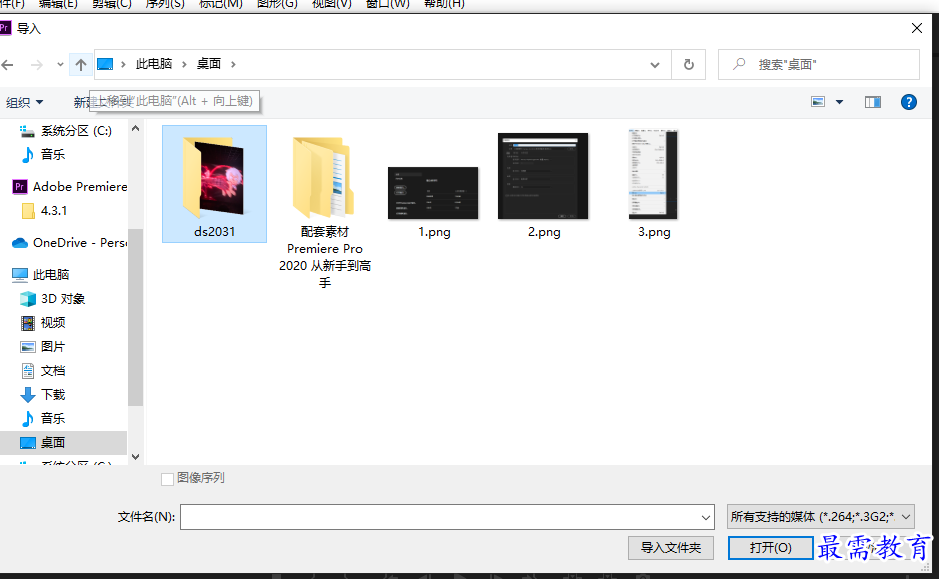Select 桌面 in navigation pane
This screenshot has height=579, width=939.
[x=63, y=442]
